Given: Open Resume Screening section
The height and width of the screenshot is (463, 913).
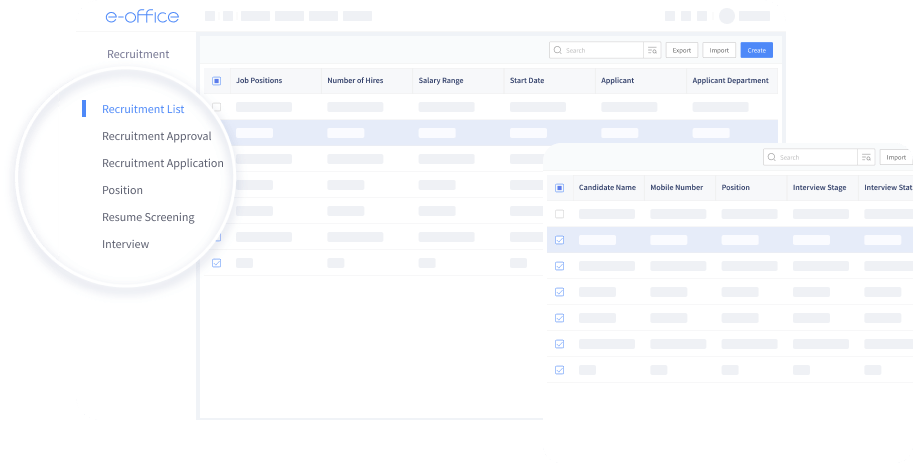Looking at the screenshot, I should (x=148, y=217).
